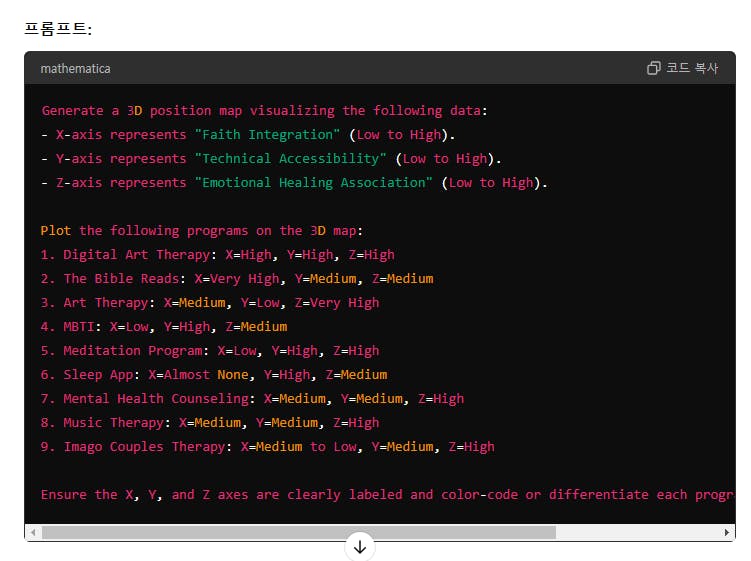Viewport: 751px width, 561px height.
Task: Click the 코드 복사 button label
Action: click(x=692, y=68)
